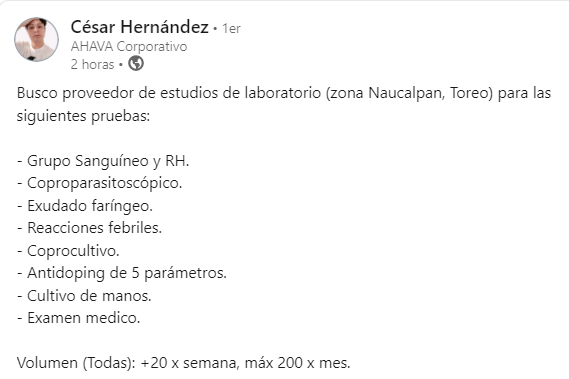The height and width of the screenshot is (379, 569).
Task: Select the 'Antidoping de 5 parámetros.' item
Action: (x=122, y=273)
